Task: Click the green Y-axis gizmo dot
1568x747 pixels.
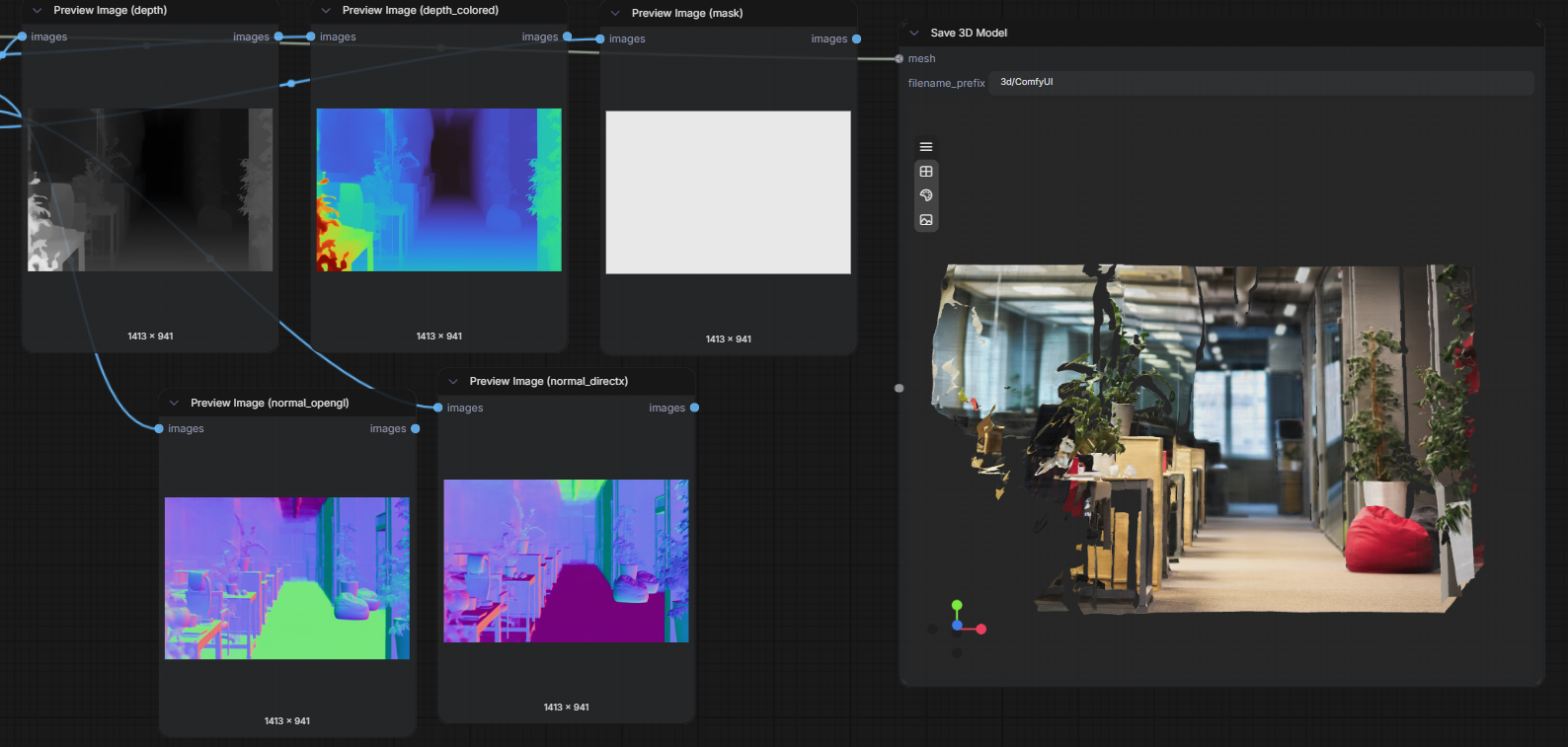Action: [x=957, y=605]
